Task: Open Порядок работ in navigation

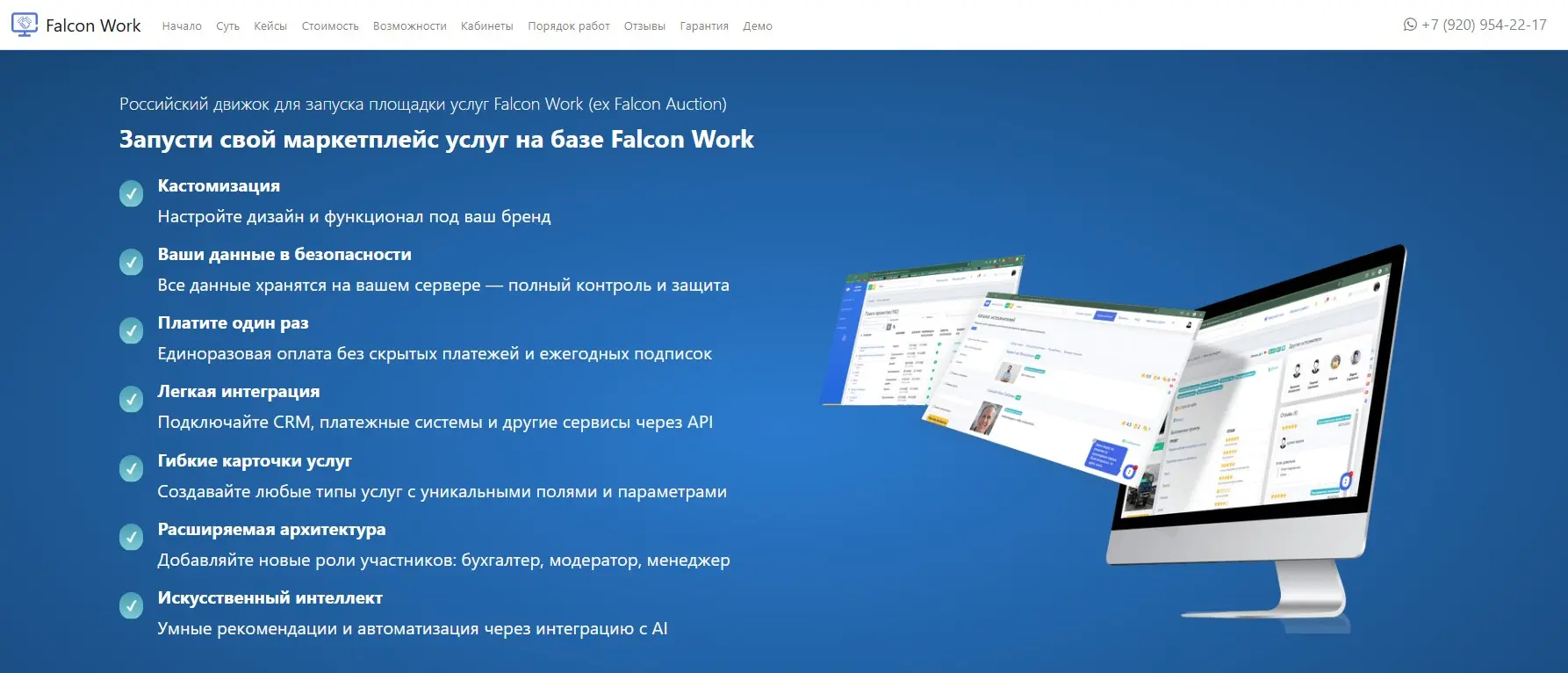Action: [569, 26]
